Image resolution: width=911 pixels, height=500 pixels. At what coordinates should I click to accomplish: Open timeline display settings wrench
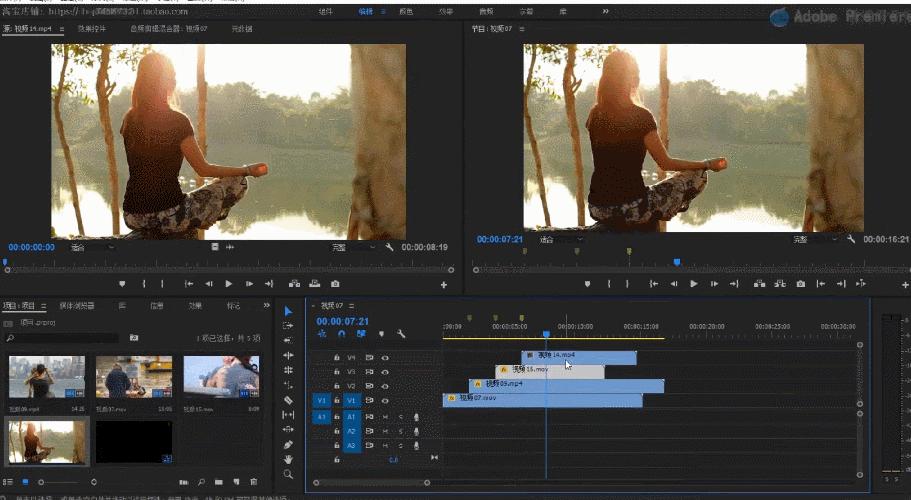click(x=401, y=334)
